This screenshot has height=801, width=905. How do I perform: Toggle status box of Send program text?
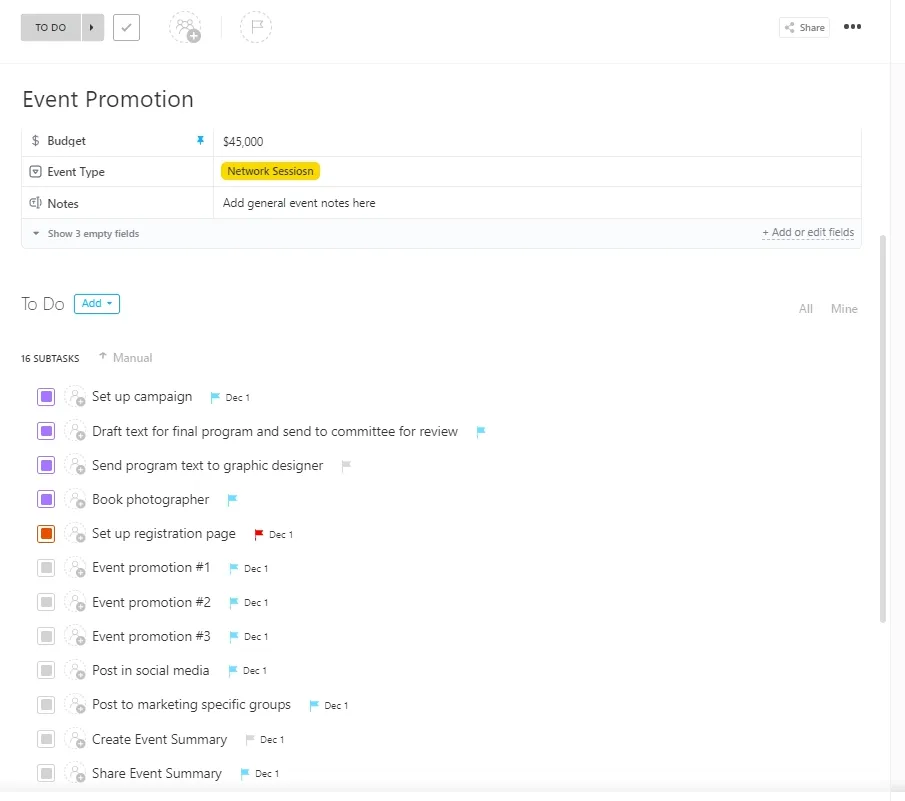click(x=46, y=465)
